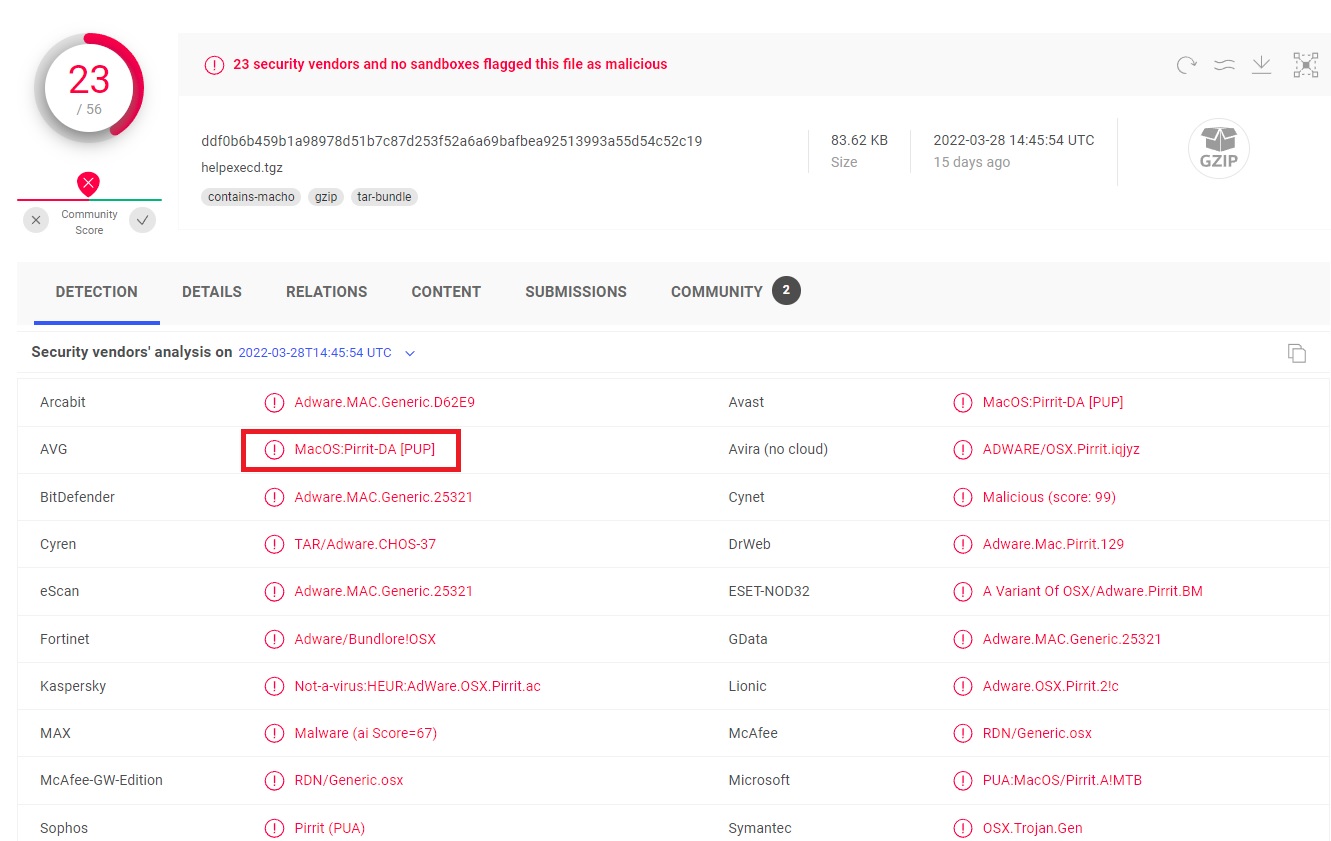Click the warning icon for DrWeb detection
This screenshot has height=841, width=1331.
(962, 544)
